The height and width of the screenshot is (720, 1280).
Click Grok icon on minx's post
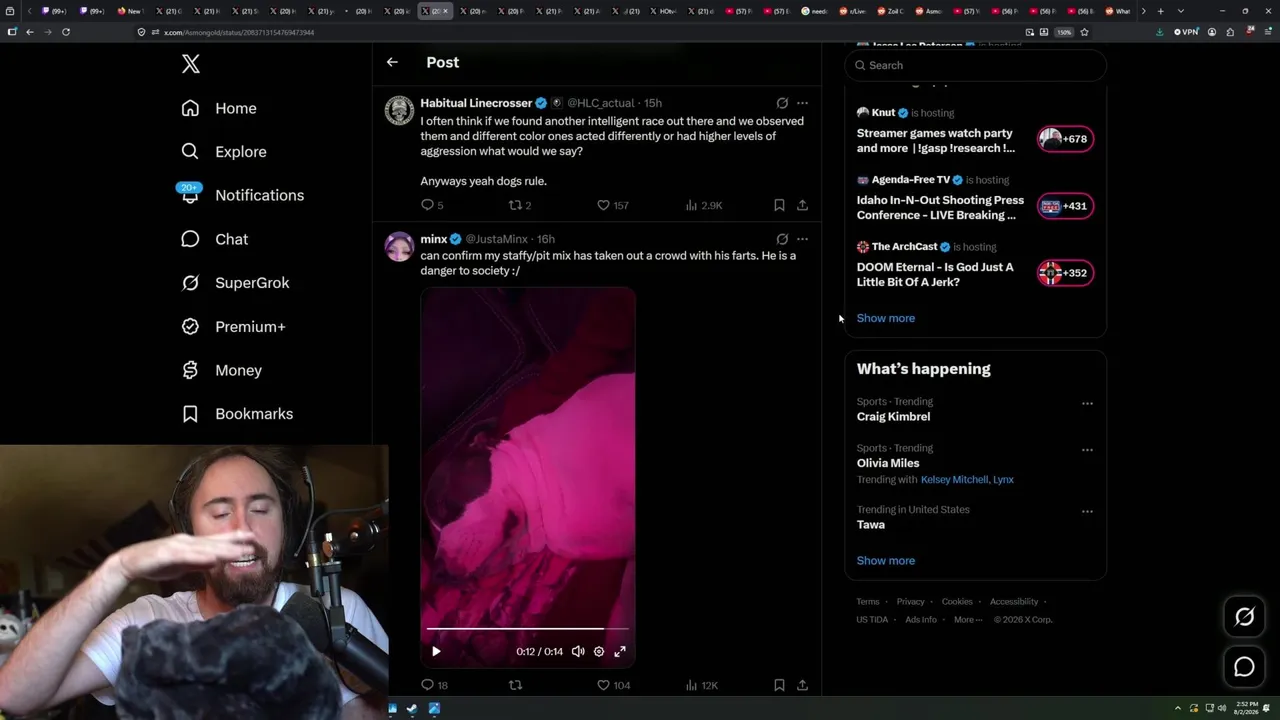782,239
